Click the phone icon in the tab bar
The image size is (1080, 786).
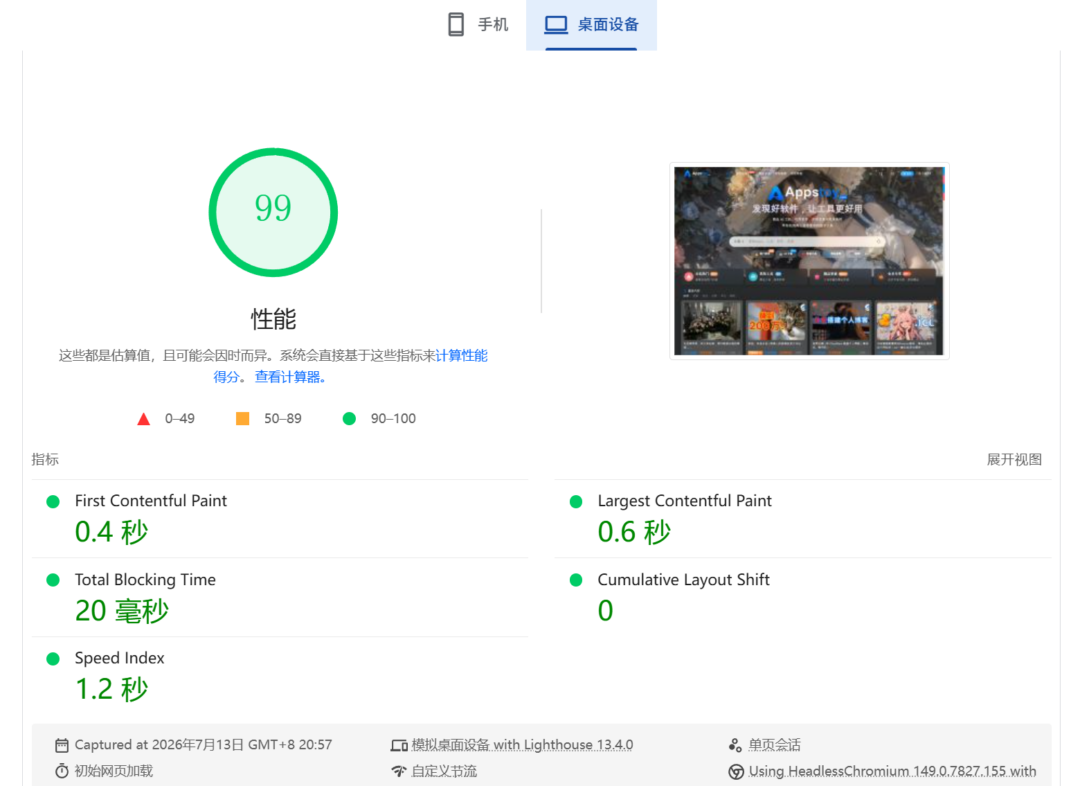click(x=456, y=25)
